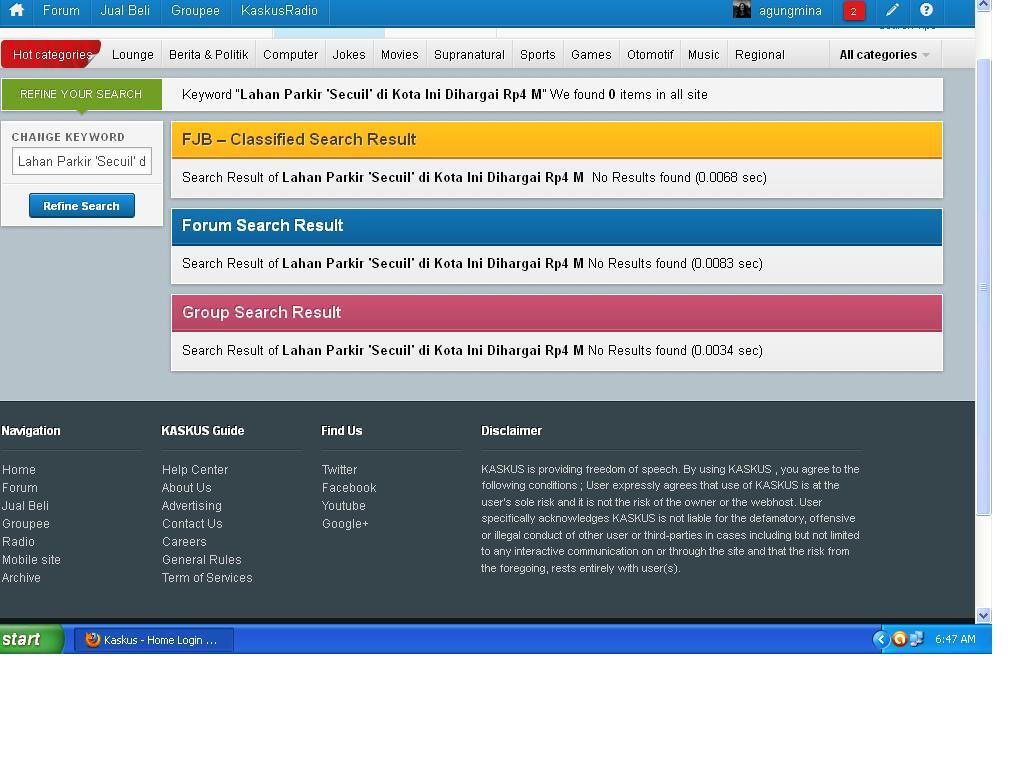
Task: Open the Games category
Action: coord(591,55)
